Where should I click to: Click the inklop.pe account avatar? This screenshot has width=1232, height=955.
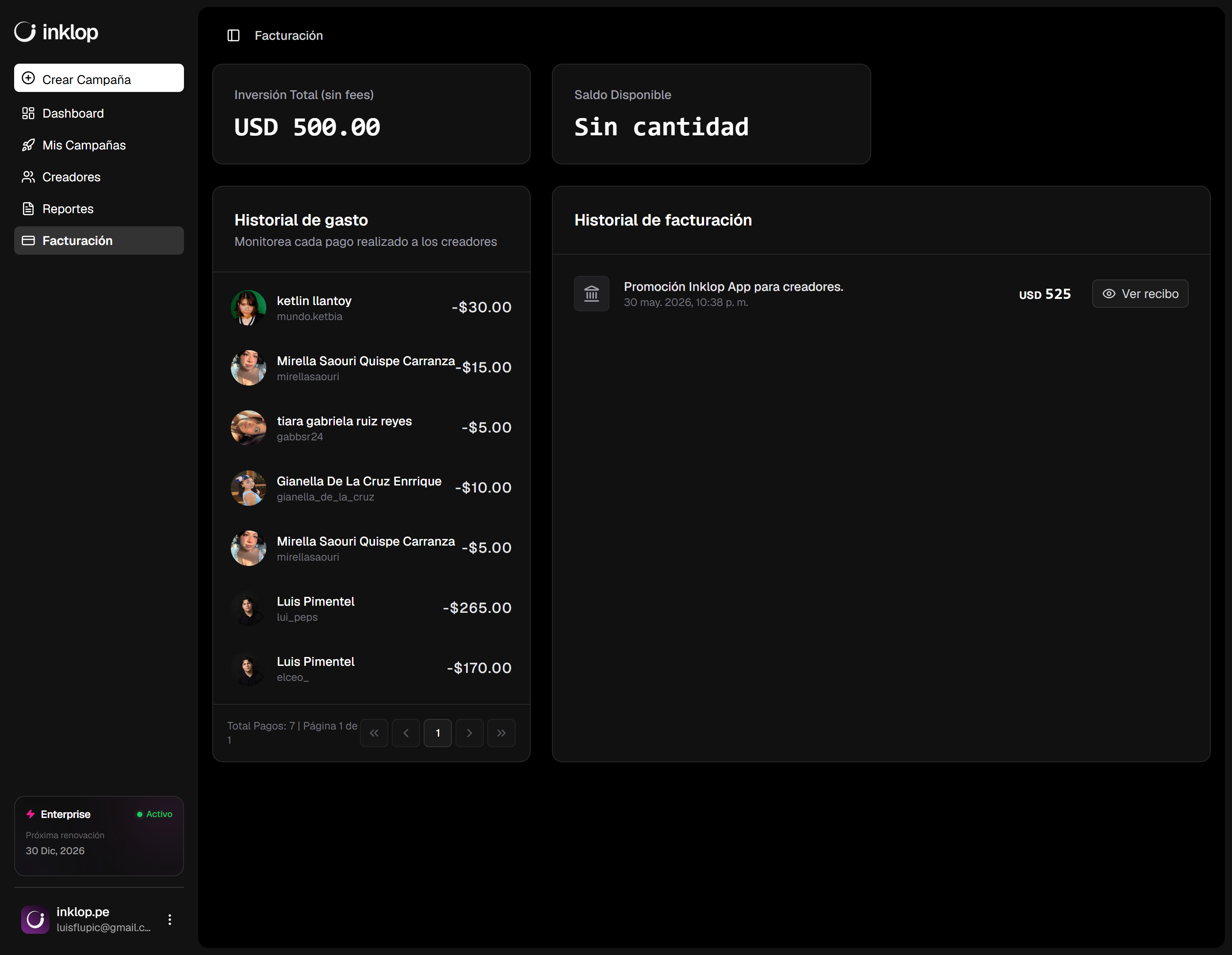coord(35,920)
